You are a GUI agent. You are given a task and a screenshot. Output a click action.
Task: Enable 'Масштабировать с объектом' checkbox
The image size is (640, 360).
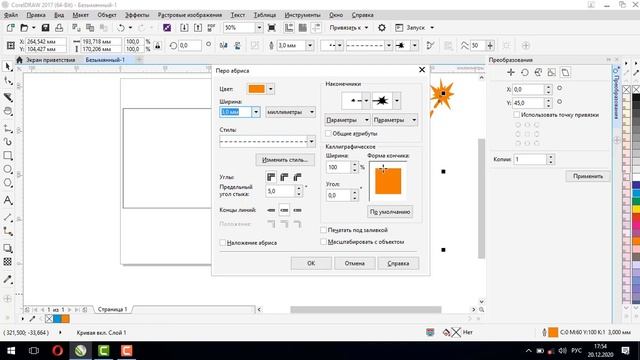(x=324, y=242)
